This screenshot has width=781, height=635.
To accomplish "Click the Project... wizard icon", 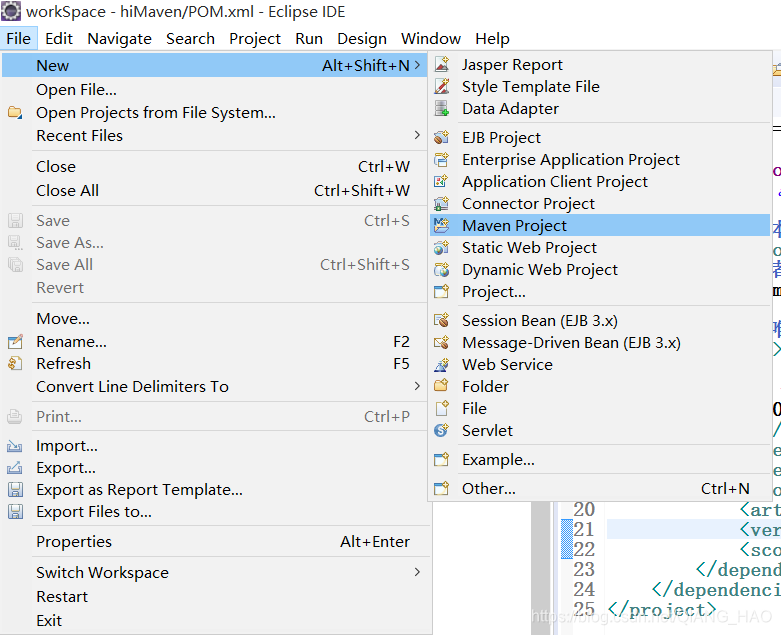I will click(x=442, y=291).
